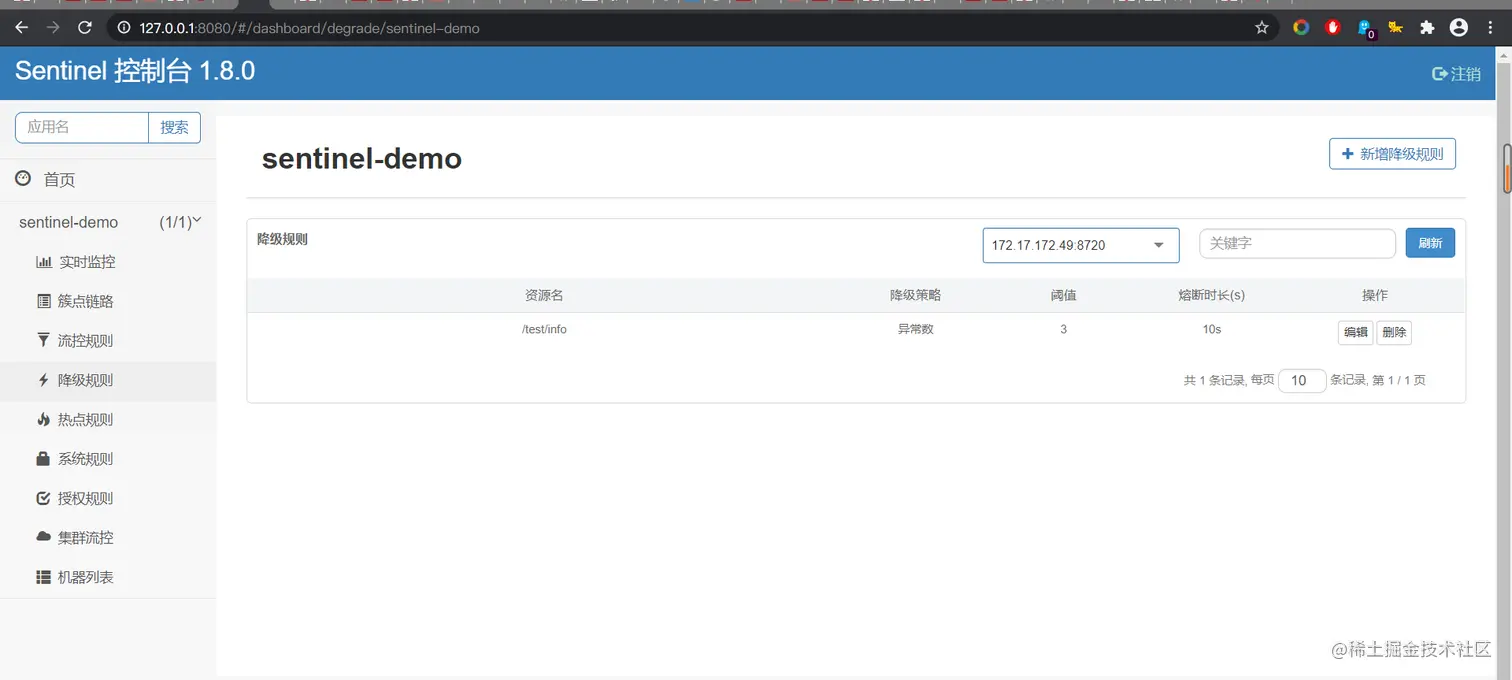Click the 刷新 refresh button

(1430, 243)
